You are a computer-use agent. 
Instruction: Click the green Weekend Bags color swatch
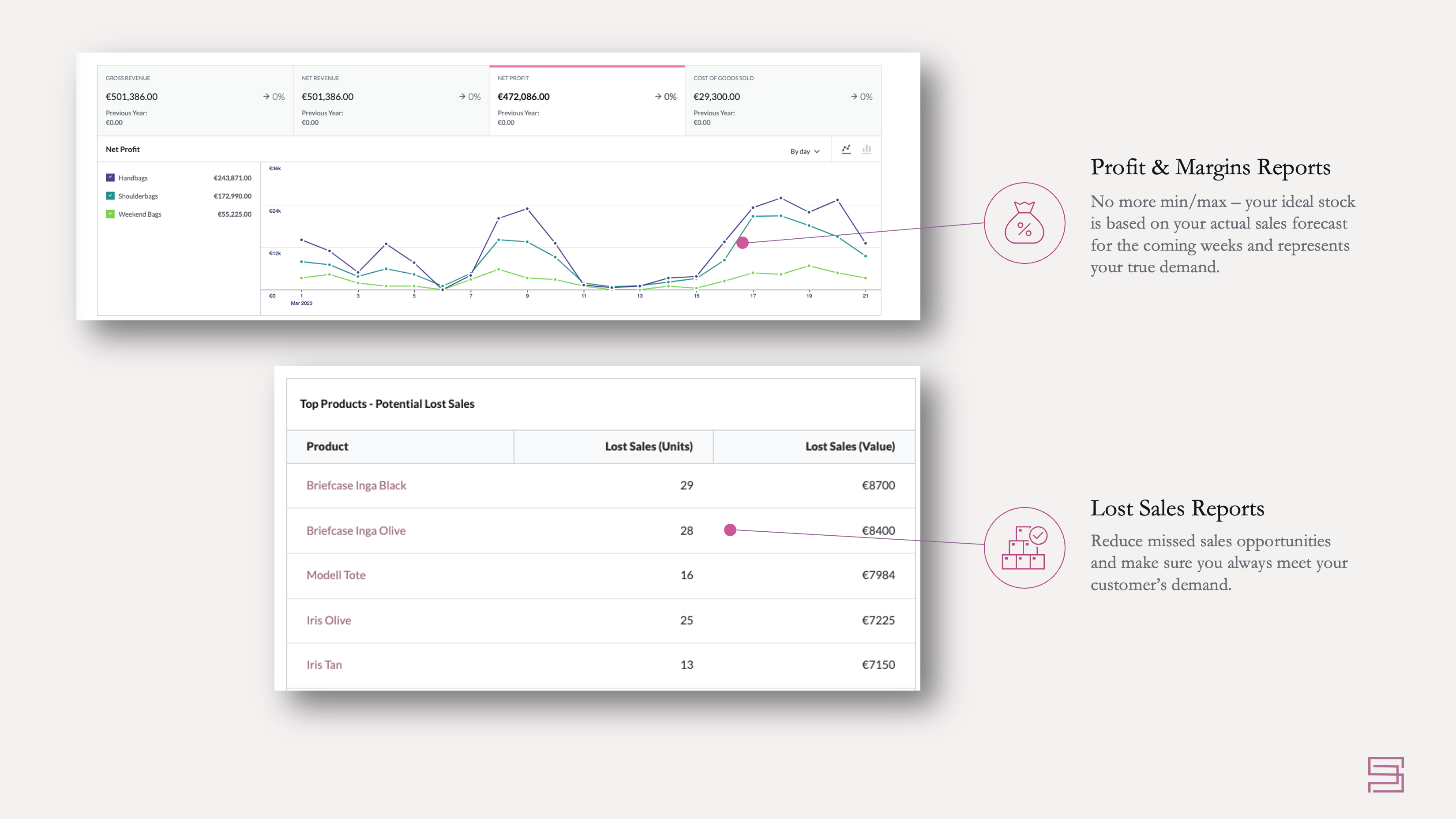[x=111, y=214]
